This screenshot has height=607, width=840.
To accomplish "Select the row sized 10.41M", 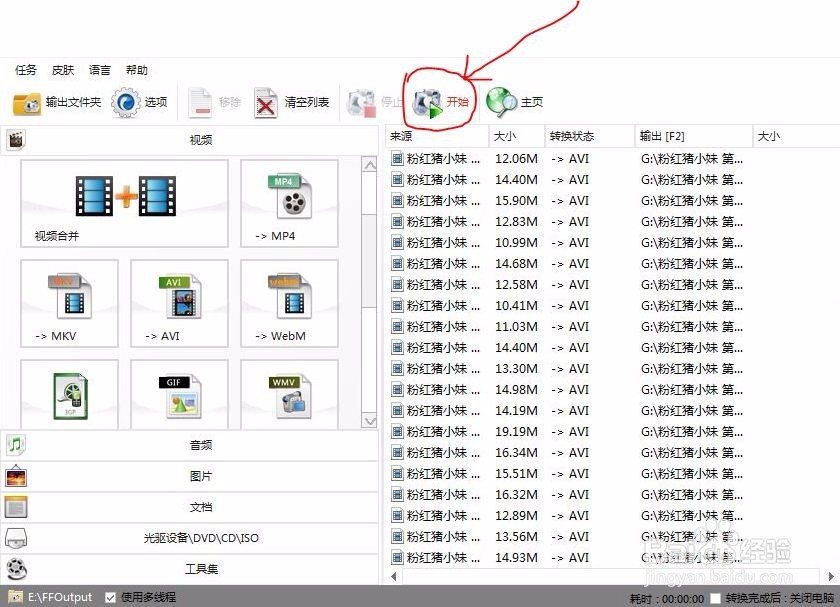I will click(x=612, y=305).
